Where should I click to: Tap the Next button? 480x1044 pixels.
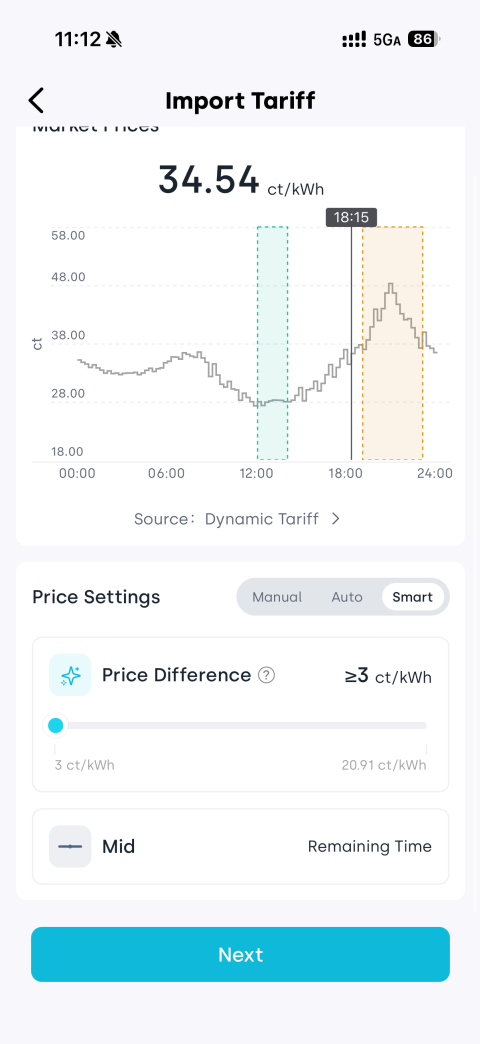pyautogui.click(x=240, y=954)
